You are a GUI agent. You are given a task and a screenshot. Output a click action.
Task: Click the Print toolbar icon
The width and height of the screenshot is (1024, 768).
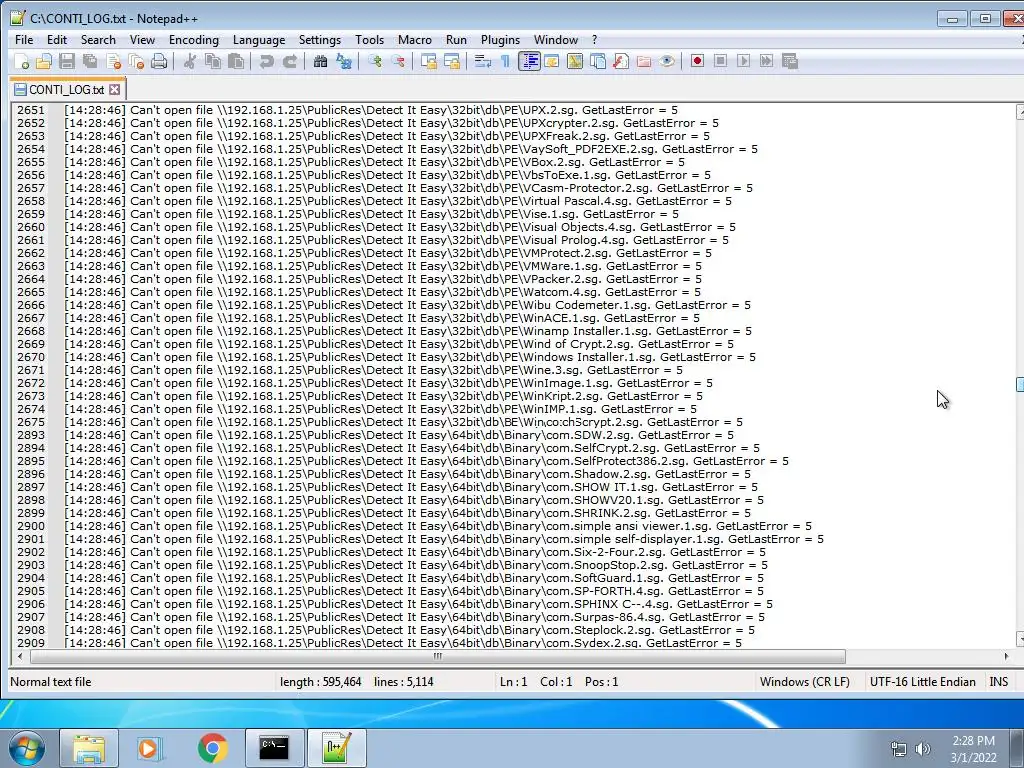pos(159,61)
